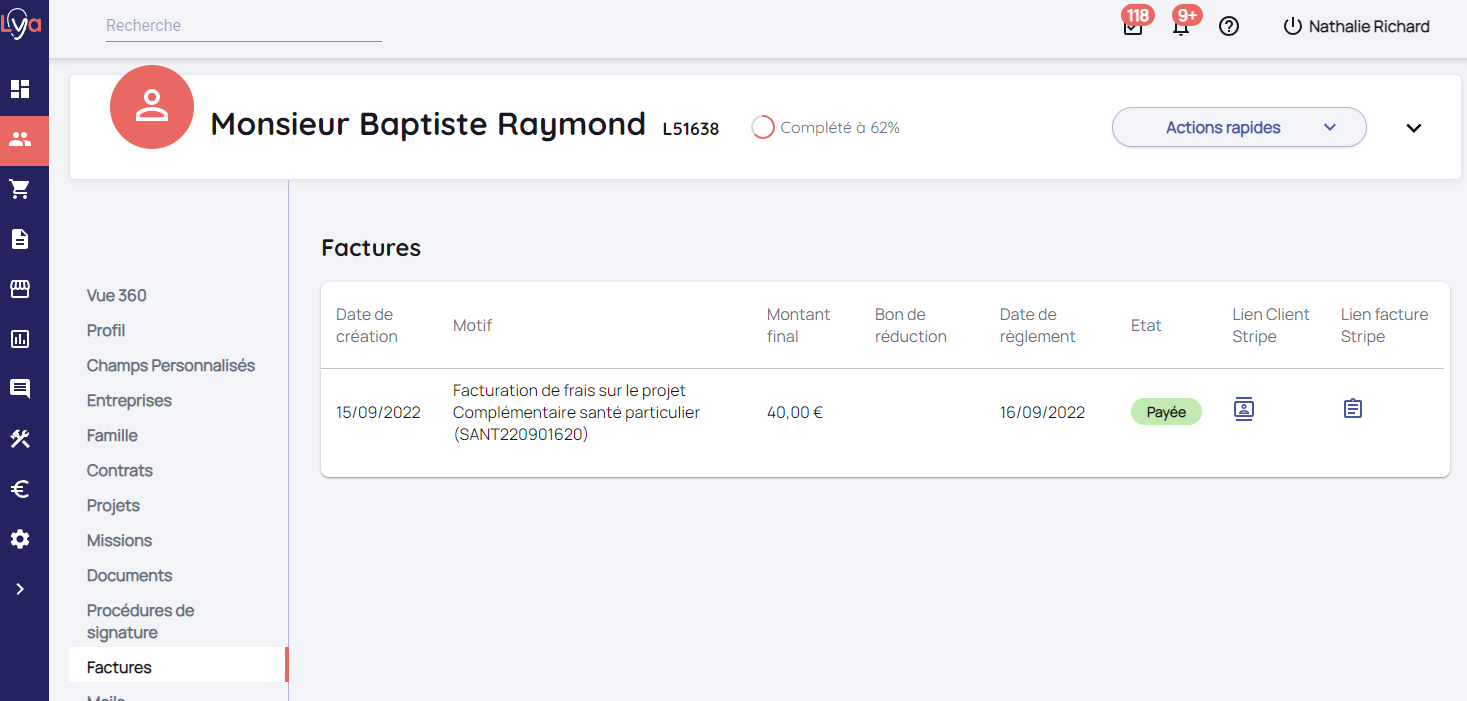Click the tasks icon with 118 badge
This screenshot has height=701, width=1467.
coord(1133,27)
